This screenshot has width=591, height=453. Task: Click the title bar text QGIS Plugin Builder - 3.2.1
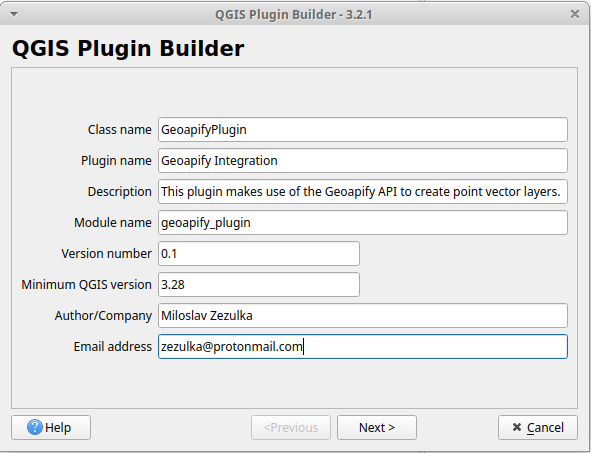click(294, 15)
